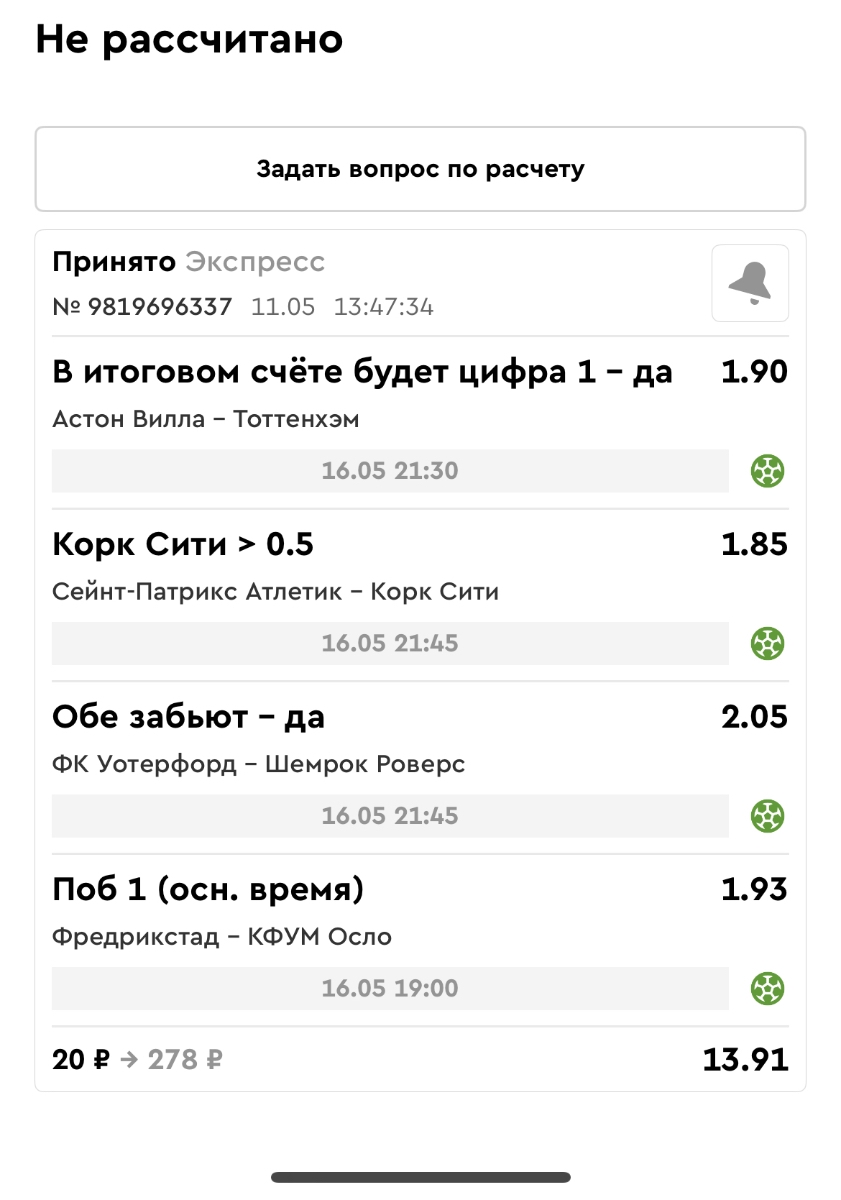Click the 16.05 19:00 match time bar

pyautogui.click(x=390, y=989)
